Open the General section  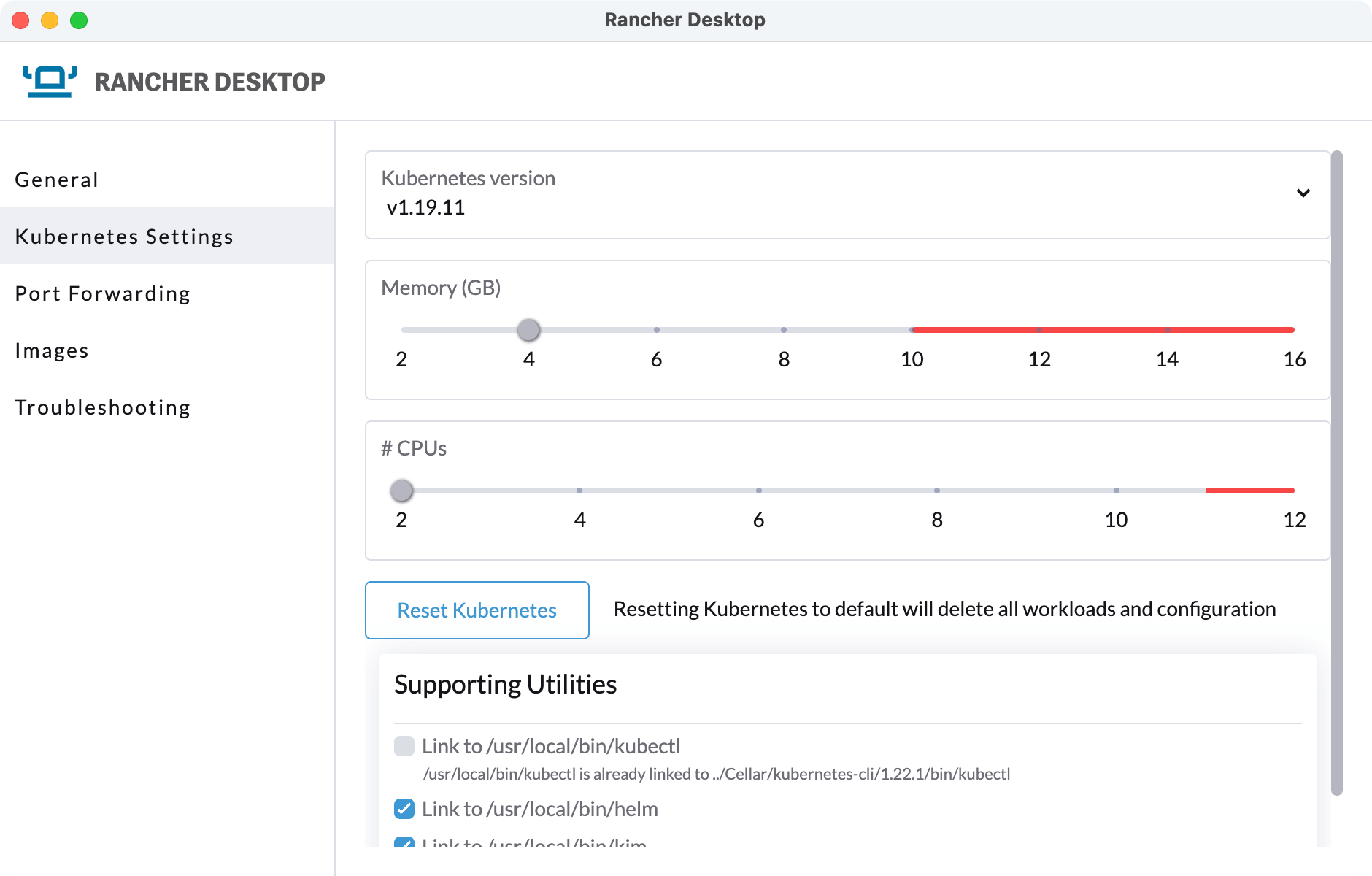[x=167, y=180]
